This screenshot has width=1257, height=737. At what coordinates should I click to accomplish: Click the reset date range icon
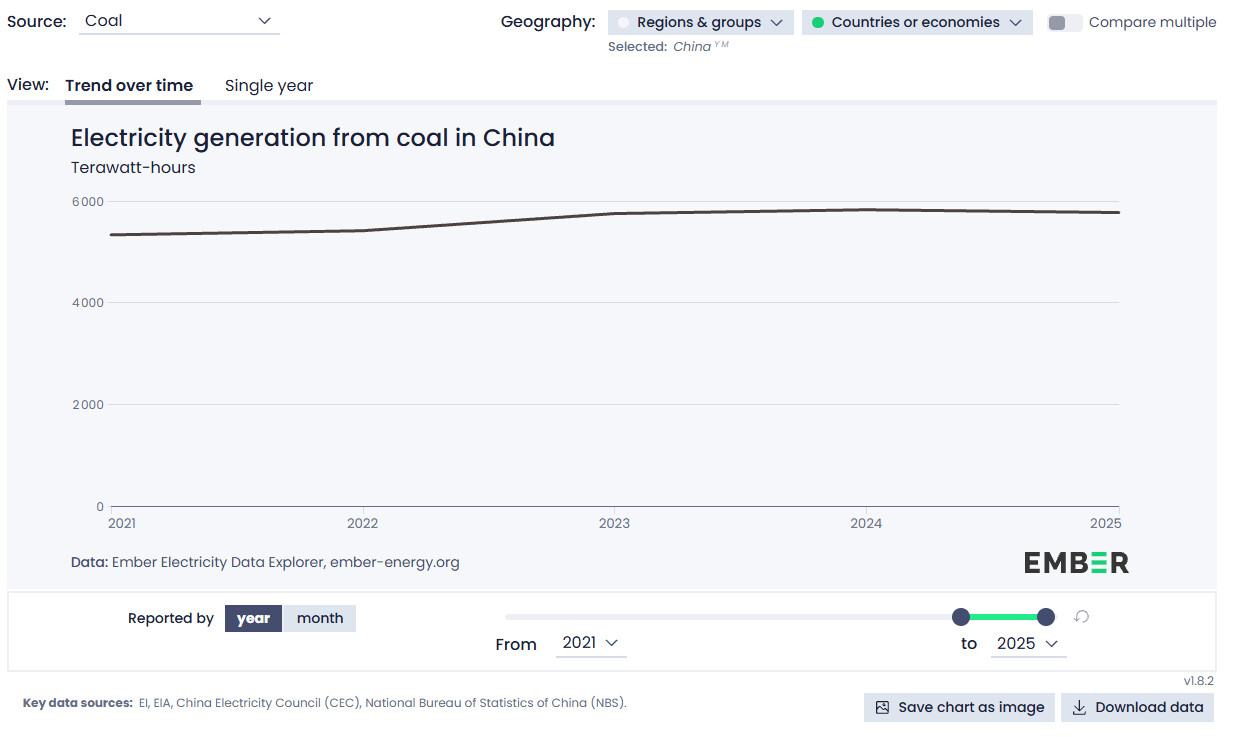coord(1081,617)
